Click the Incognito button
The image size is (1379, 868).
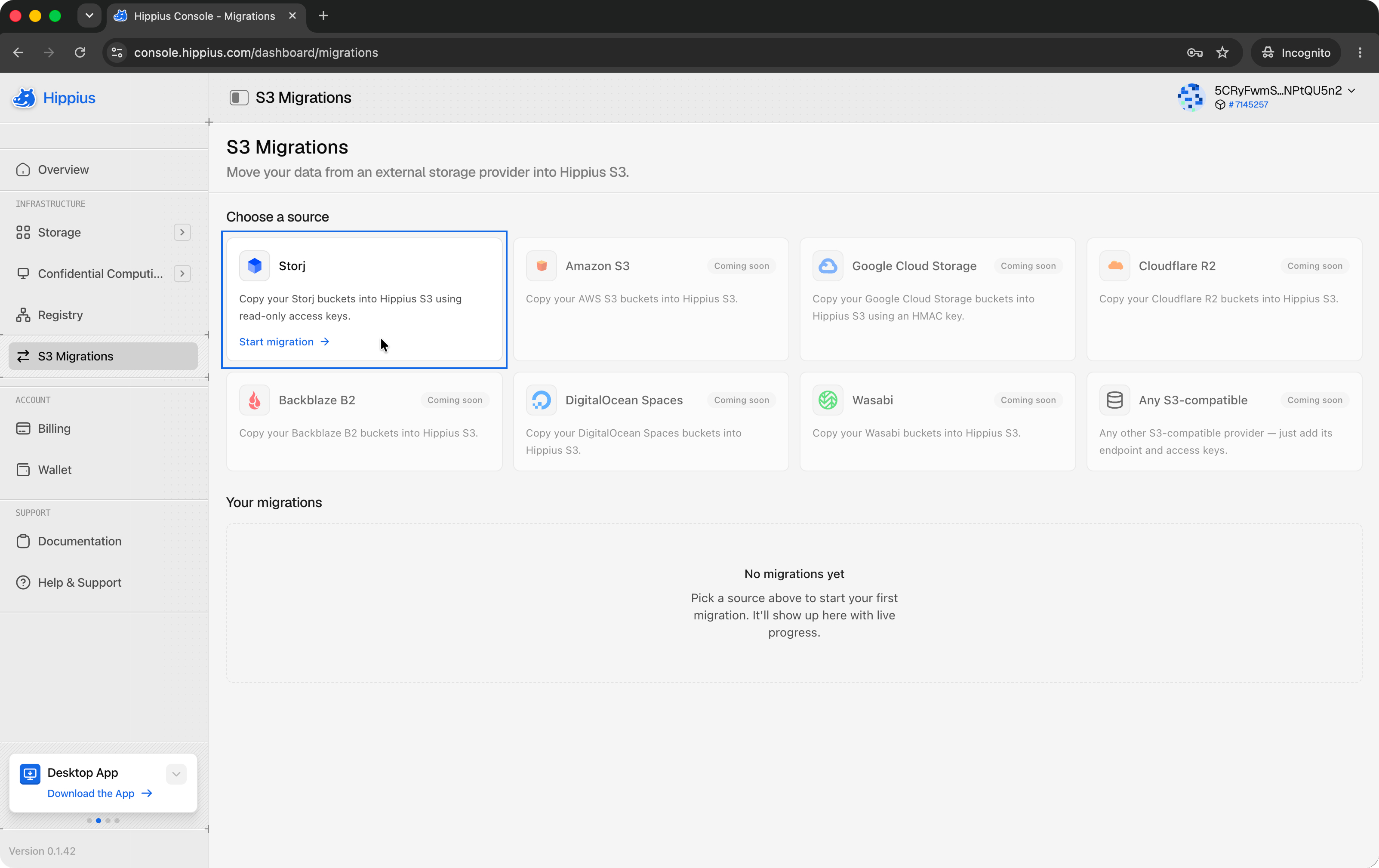(1296, 52)
